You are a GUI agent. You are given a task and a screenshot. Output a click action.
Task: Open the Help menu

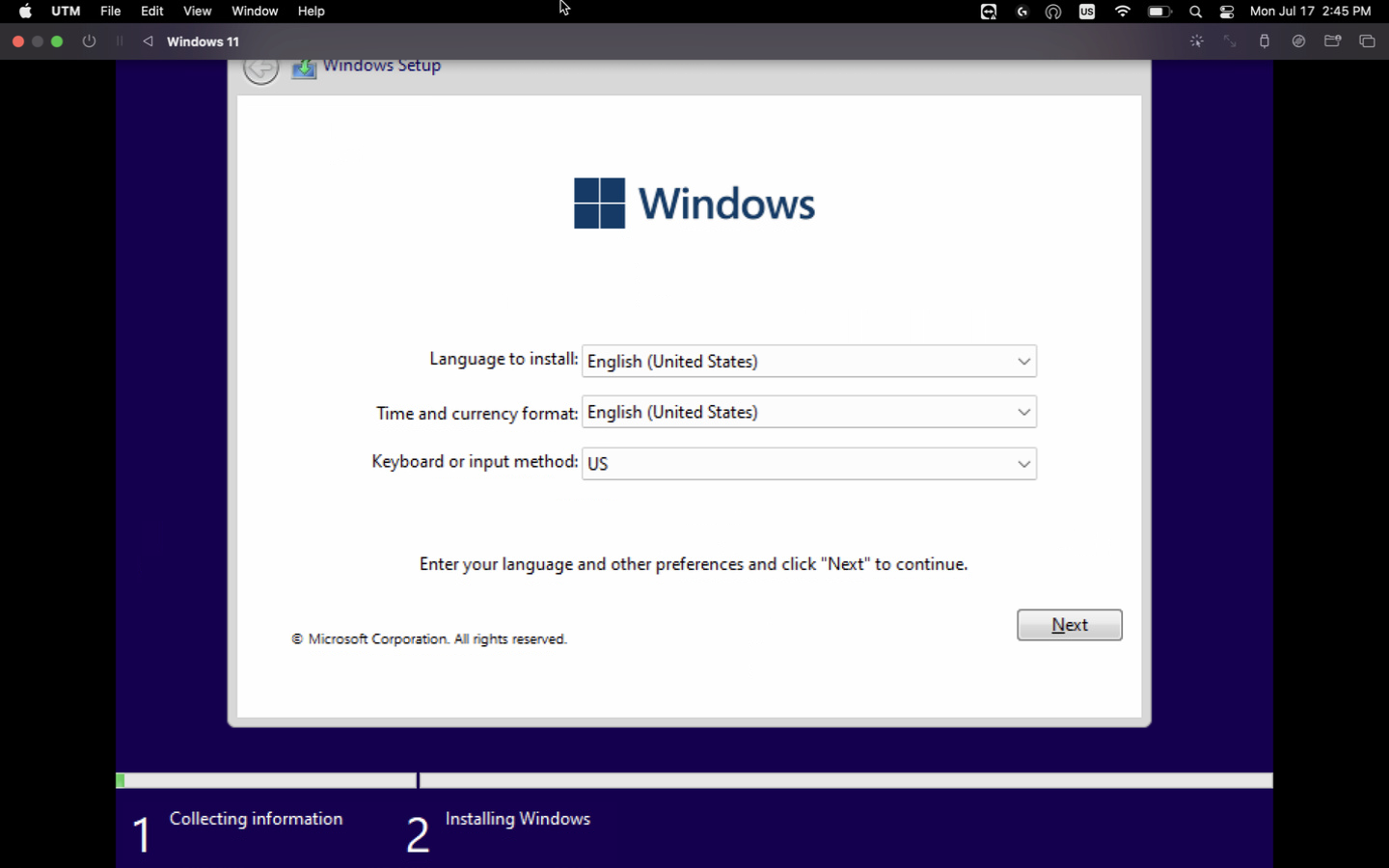(312, 12)
